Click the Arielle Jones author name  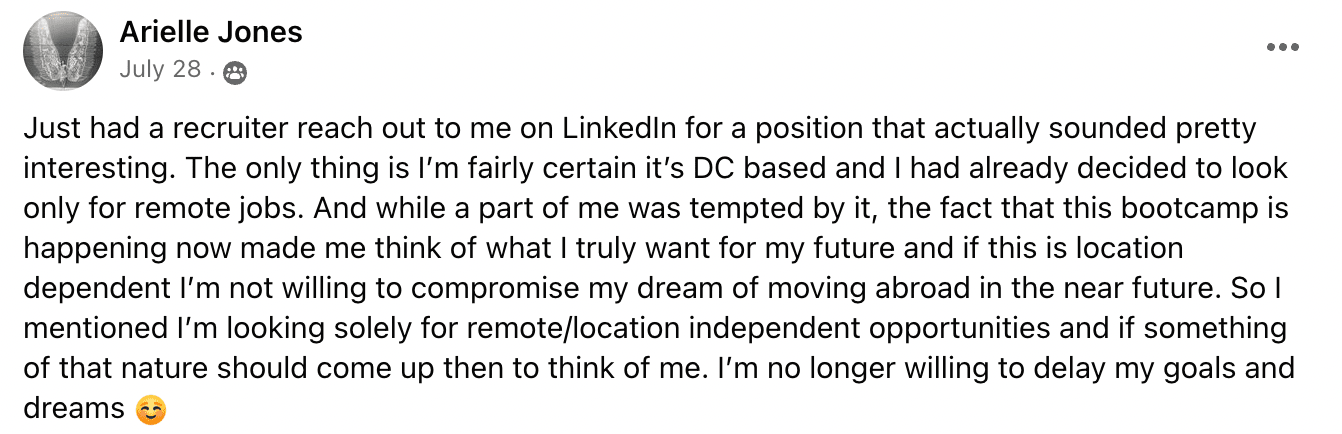210,33
